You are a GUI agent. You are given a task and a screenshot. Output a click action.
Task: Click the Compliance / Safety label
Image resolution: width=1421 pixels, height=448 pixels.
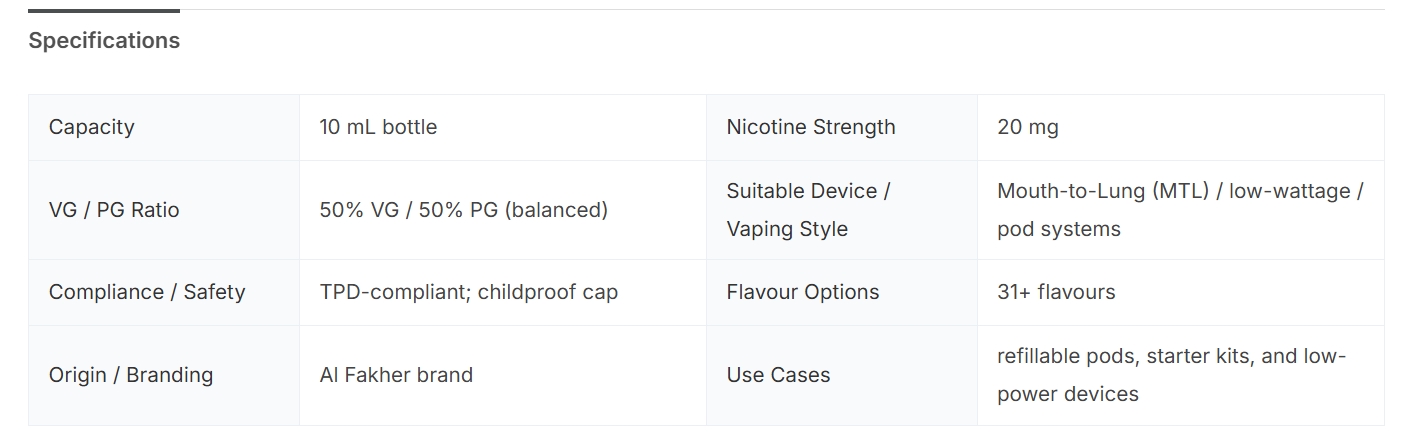[147, 292]
